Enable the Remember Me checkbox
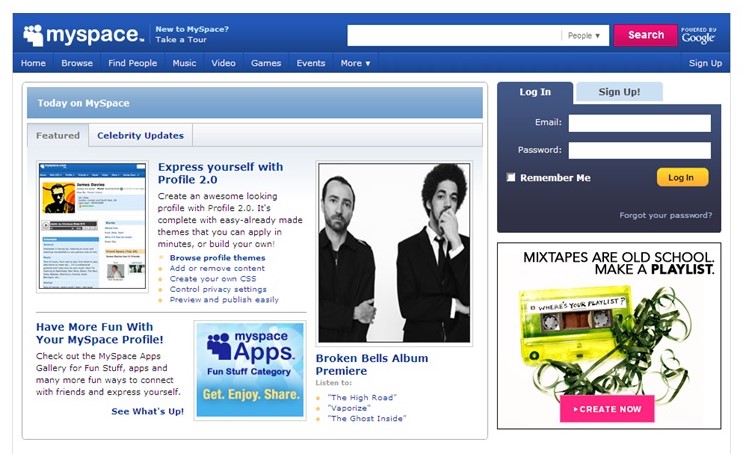Viewport: 745px width, 455px height. [511, 178]
